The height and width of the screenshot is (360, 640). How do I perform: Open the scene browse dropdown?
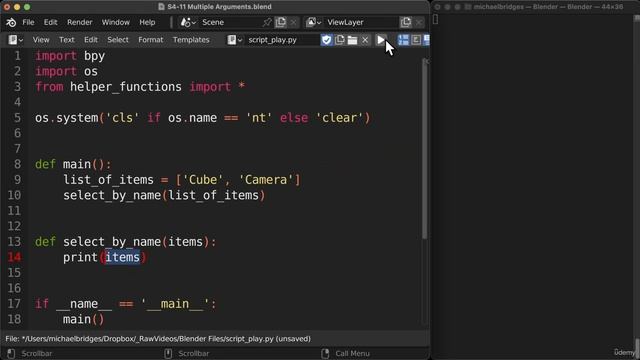pos(188,22)
